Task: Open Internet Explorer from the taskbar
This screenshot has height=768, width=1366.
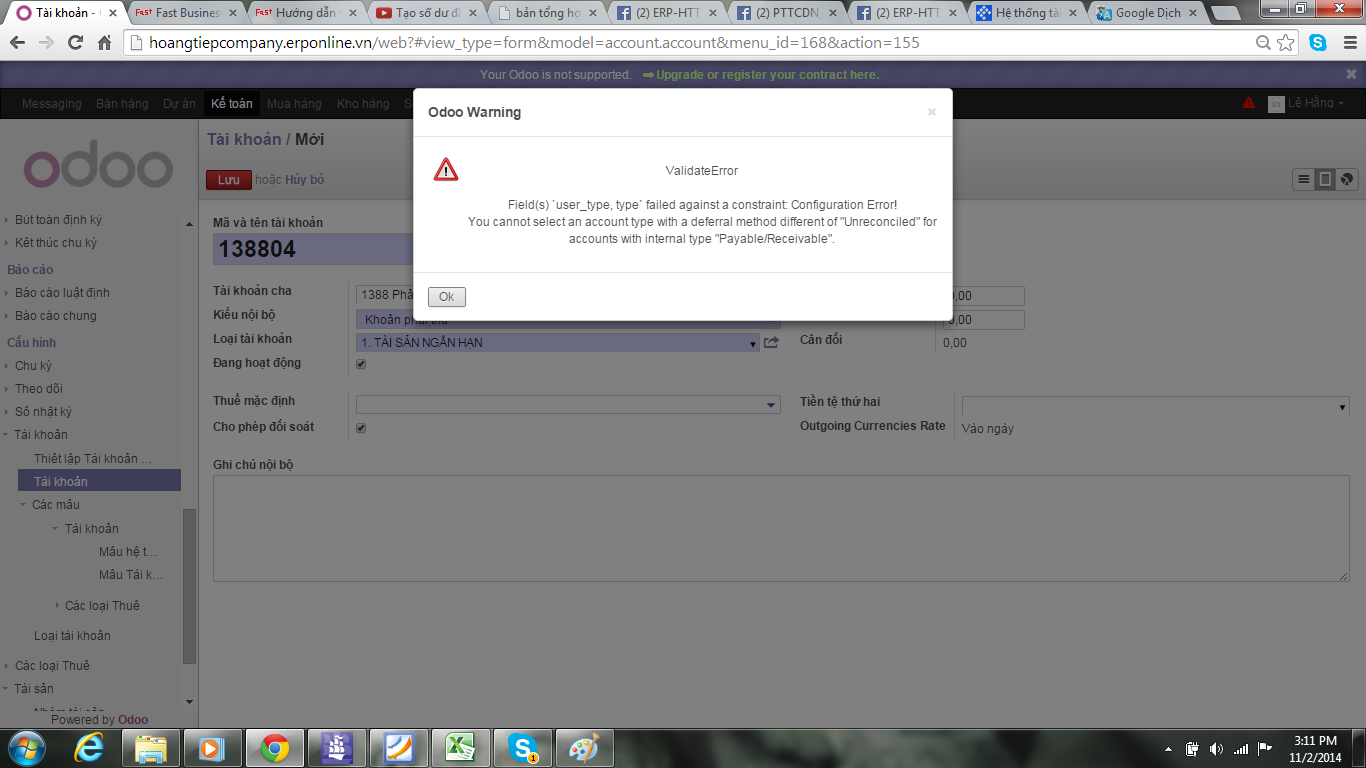Action: pyautogui.click(x=89, y=748)
